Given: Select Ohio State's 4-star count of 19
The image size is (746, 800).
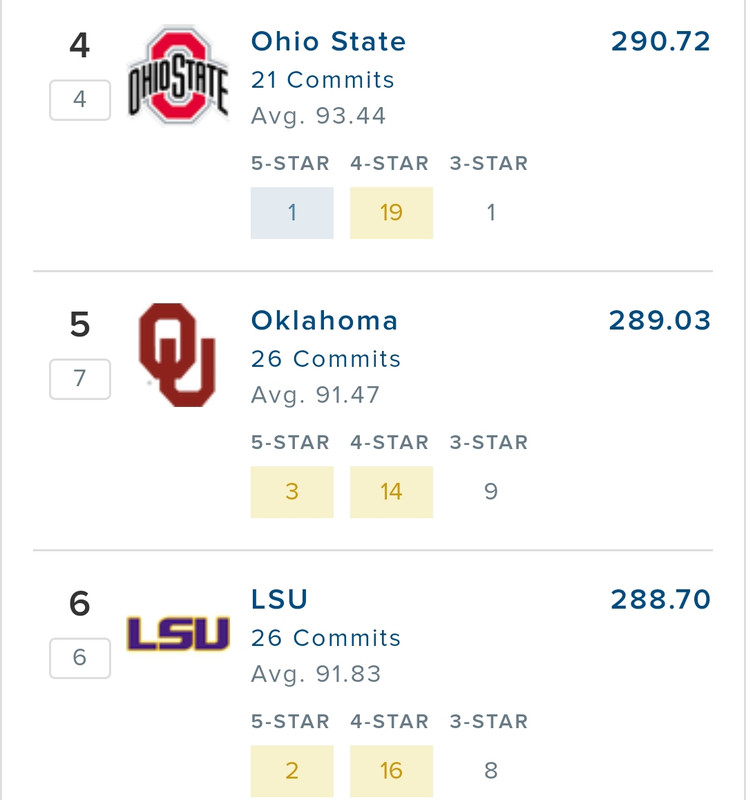Looking at the screenshot, I should click(x=391, y=213).
